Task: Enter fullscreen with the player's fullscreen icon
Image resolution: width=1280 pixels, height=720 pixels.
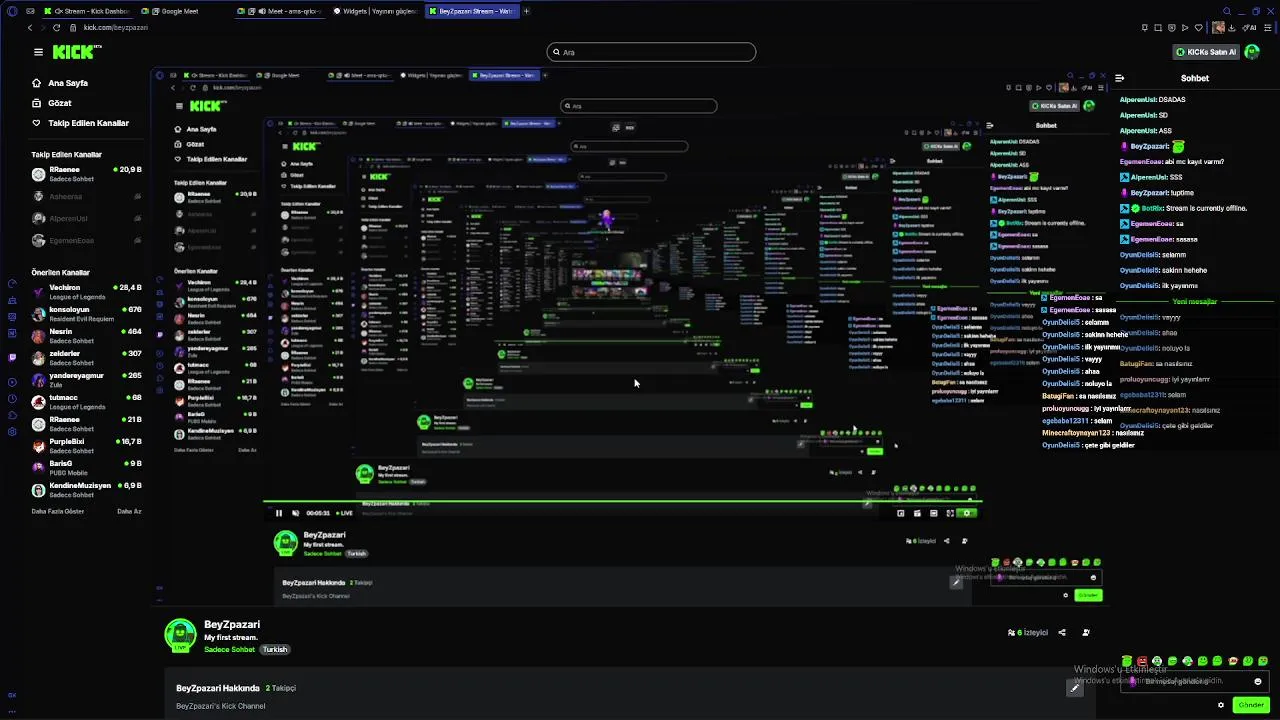Action: click(x=950, y=513)
